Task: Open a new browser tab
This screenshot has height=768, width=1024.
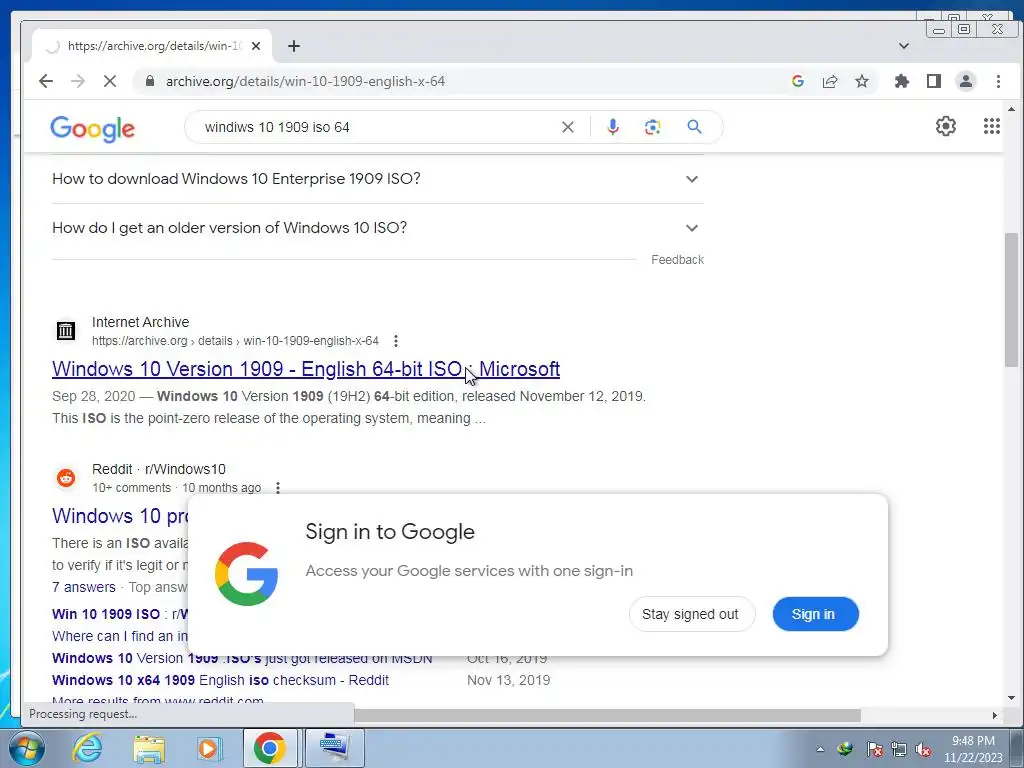Action: [x=294, y=46]
